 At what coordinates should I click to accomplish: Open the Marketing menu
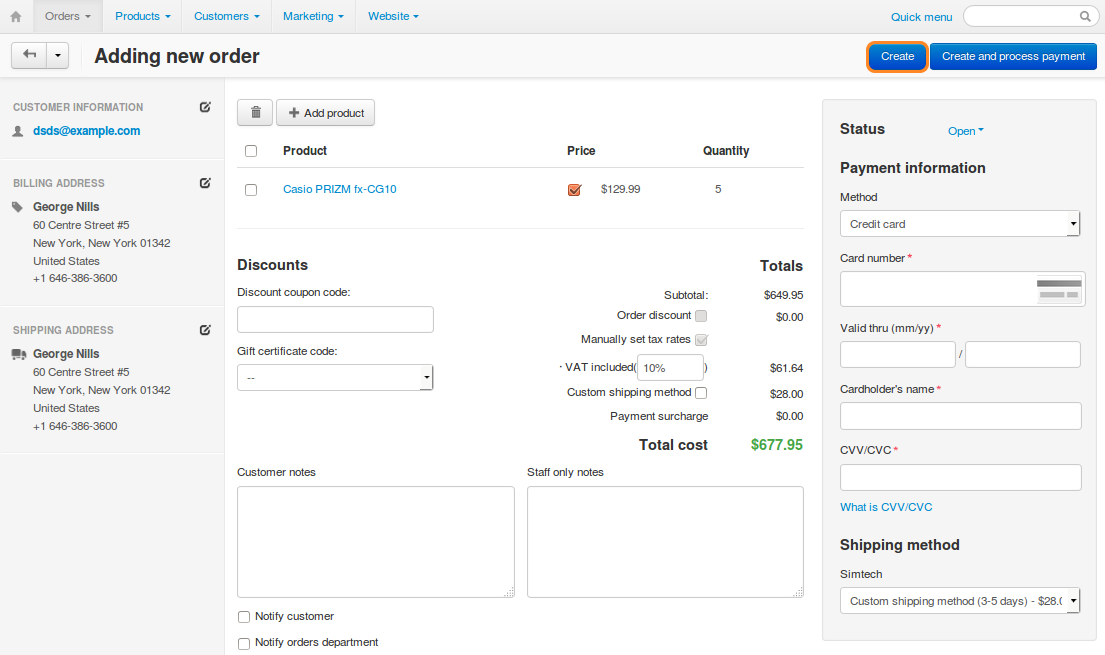[x=313, y=16]
